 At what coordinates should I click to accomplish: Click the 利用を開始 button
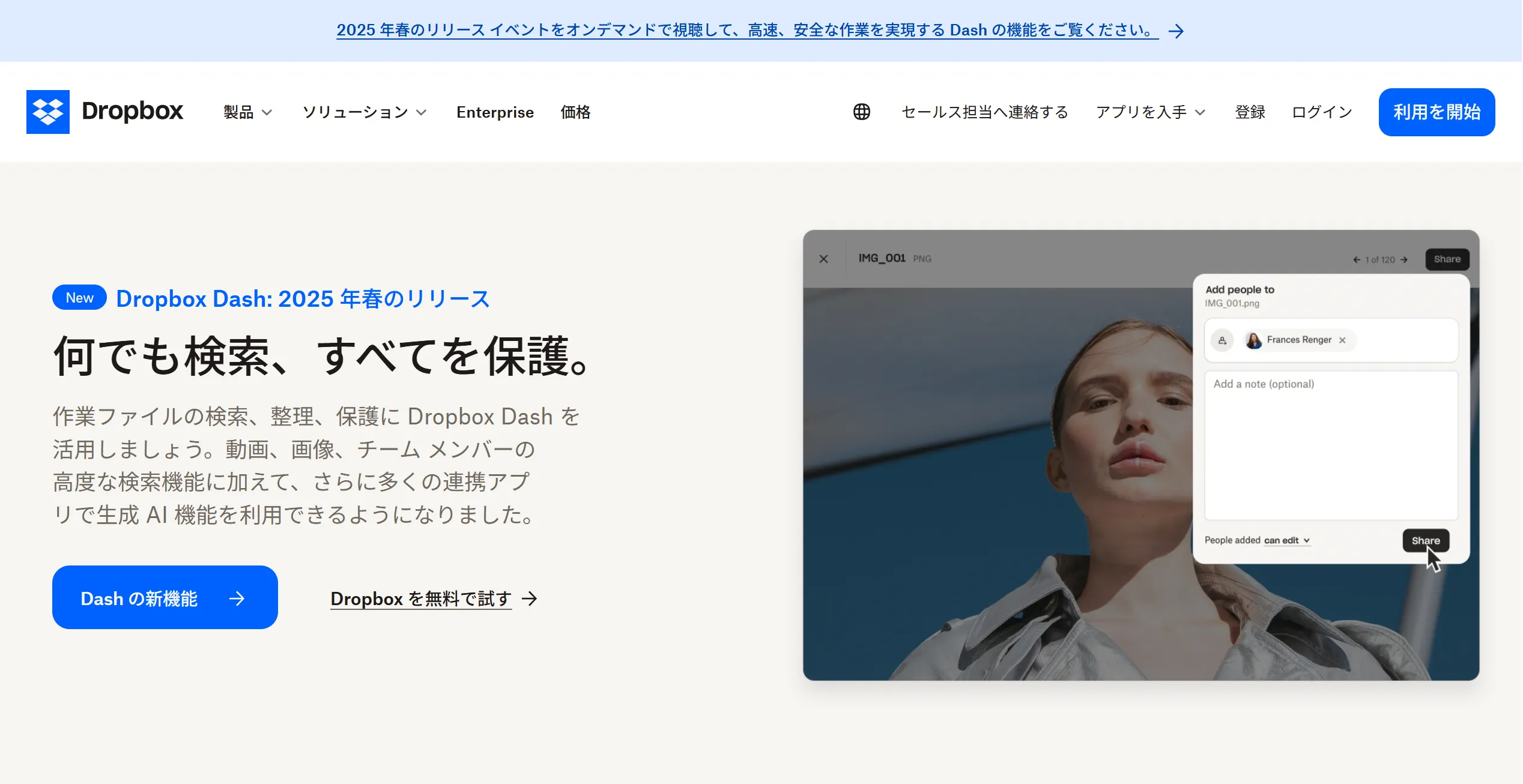click(x=1437, y=112)
